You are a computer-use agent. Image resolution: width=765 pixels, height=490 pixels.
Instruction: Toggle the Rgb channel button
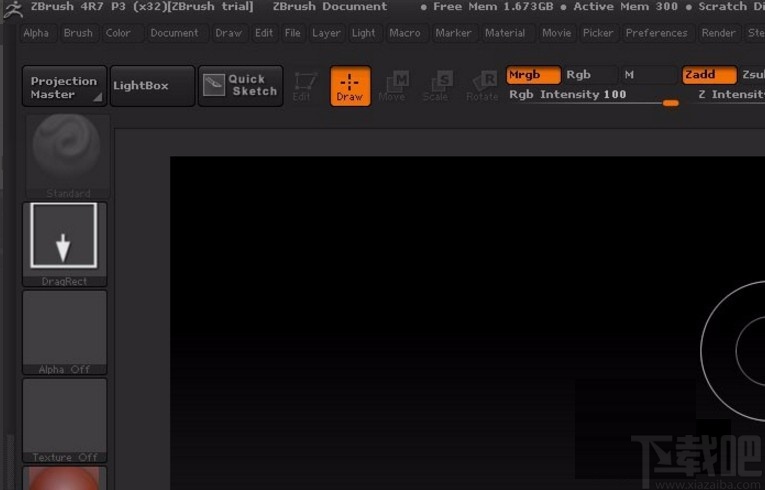[590, 75]
